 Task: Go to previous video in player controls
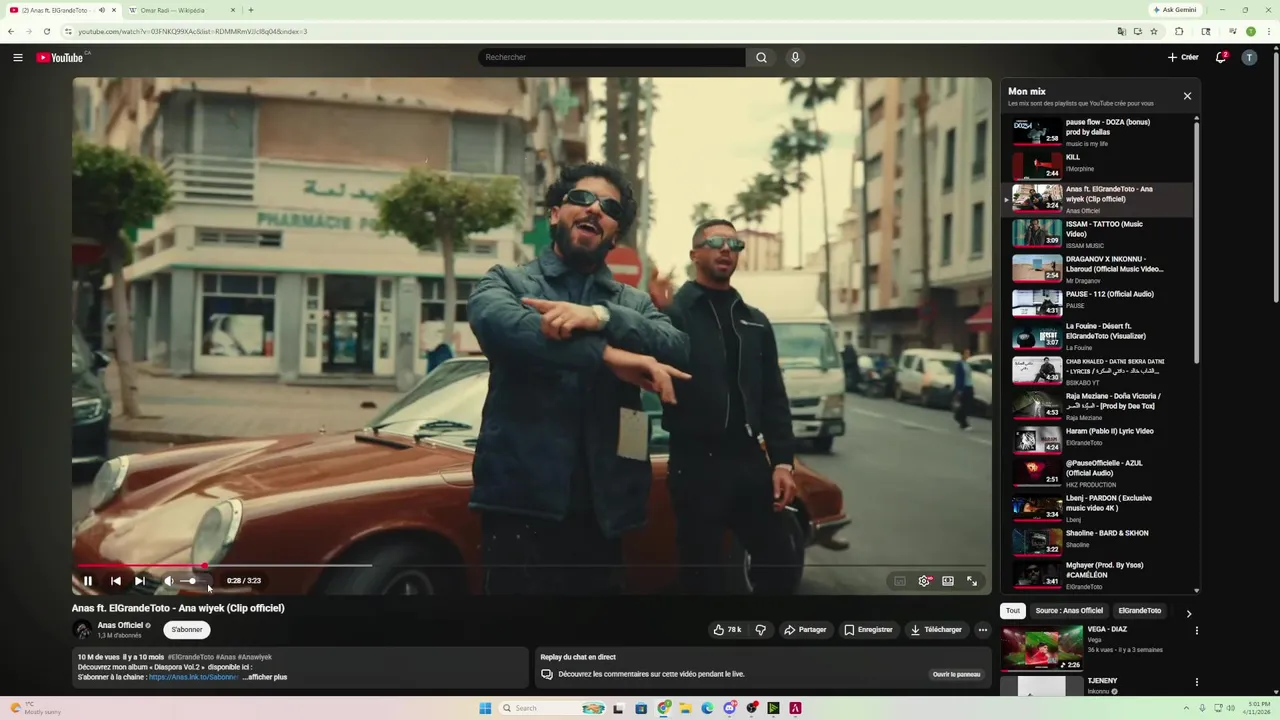click(x=115, y=581)
